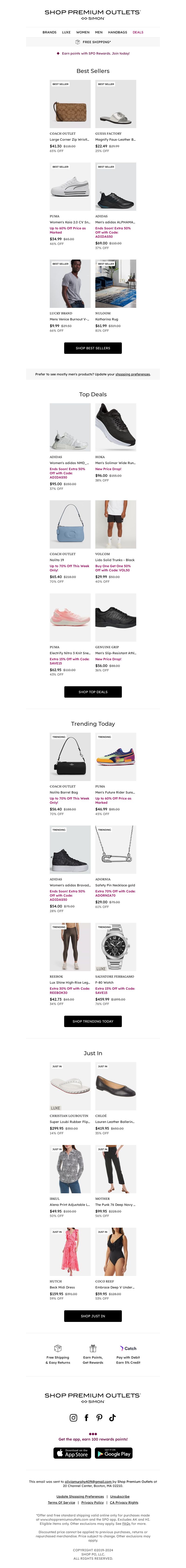Click the Unsubscribe link in footer
Screen dimensions: 186x1568
pos(120,1496)
